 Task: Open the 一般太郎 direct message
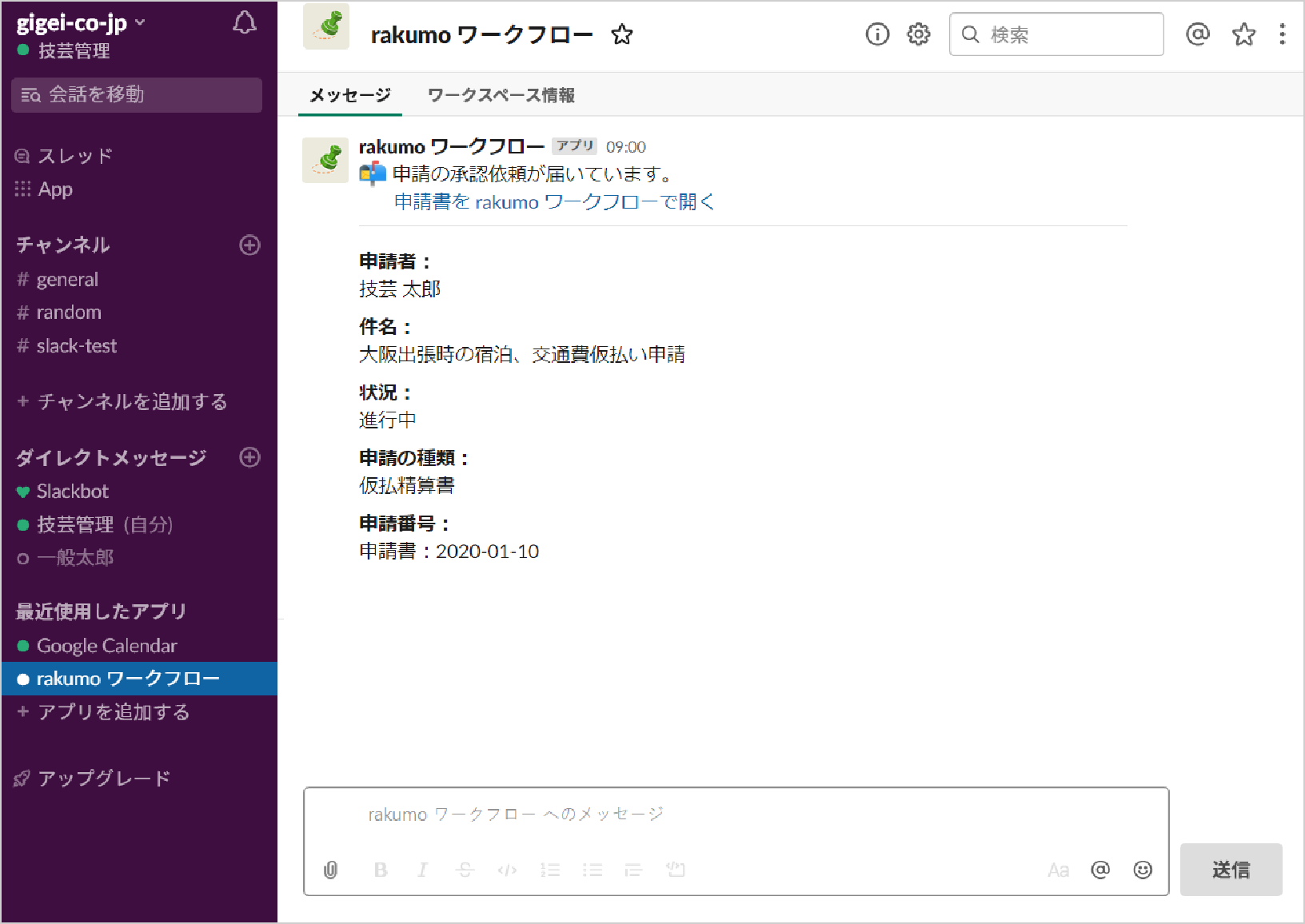tap(66, 558)
